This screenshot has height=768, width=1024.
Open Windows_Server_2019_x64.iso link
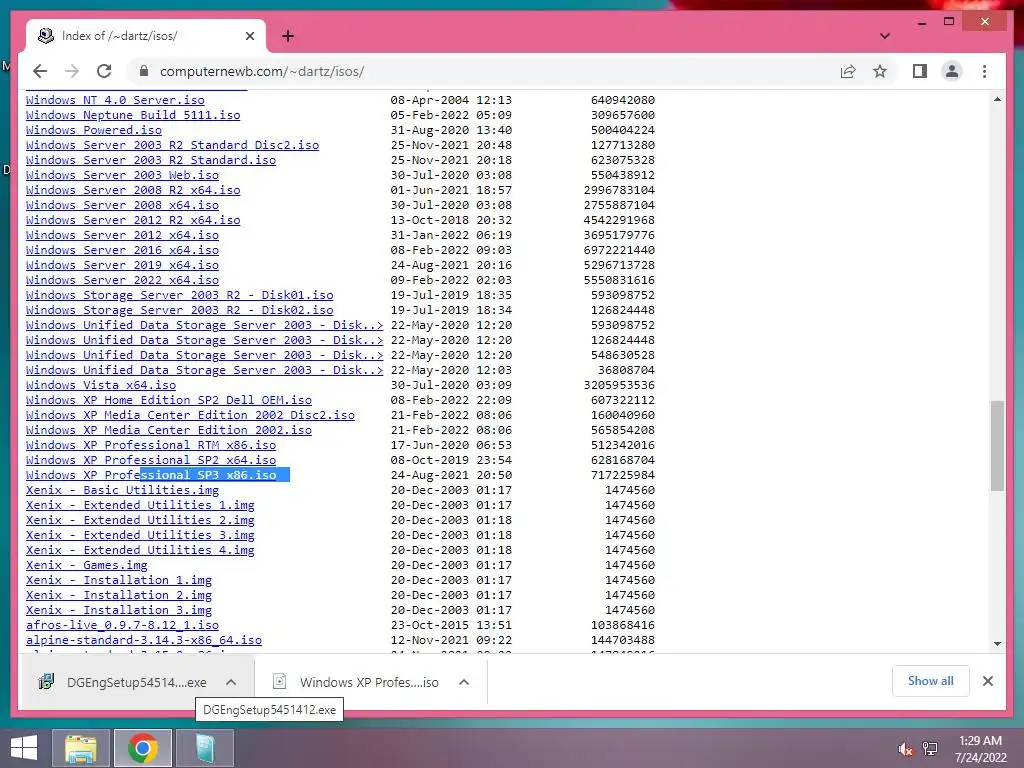click(122, 265)
